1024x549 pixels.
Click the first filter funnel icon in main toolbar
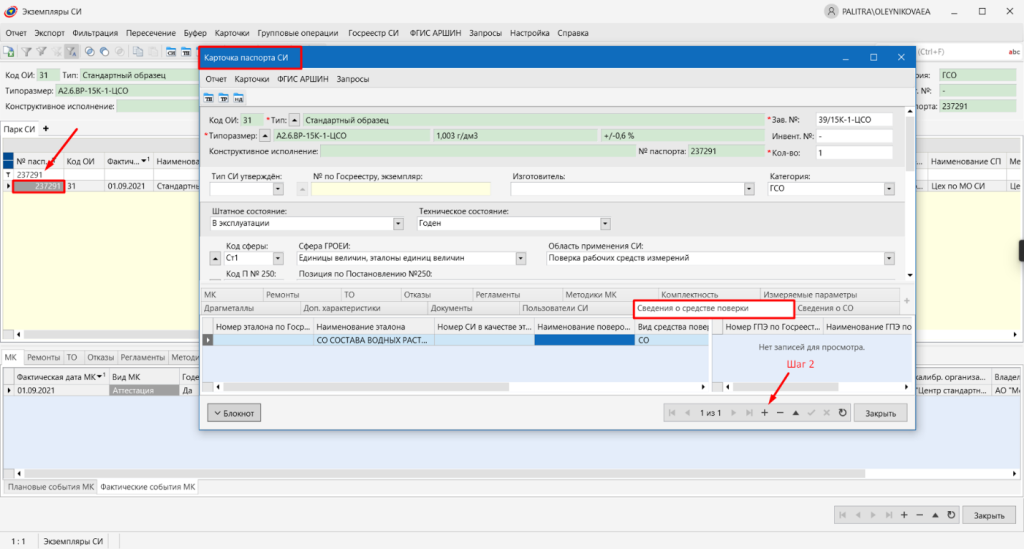click(26, 52)
